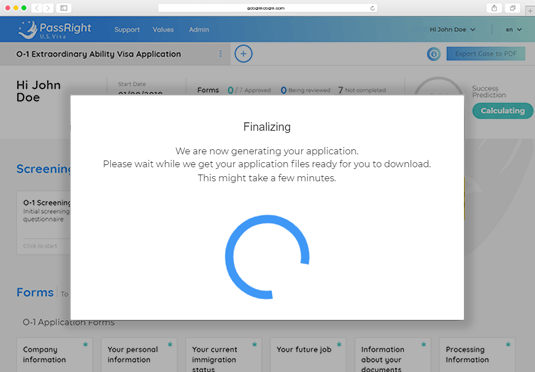Click the Forms section heading
This screenshot has width=535, height=372.
click(35, 292)
